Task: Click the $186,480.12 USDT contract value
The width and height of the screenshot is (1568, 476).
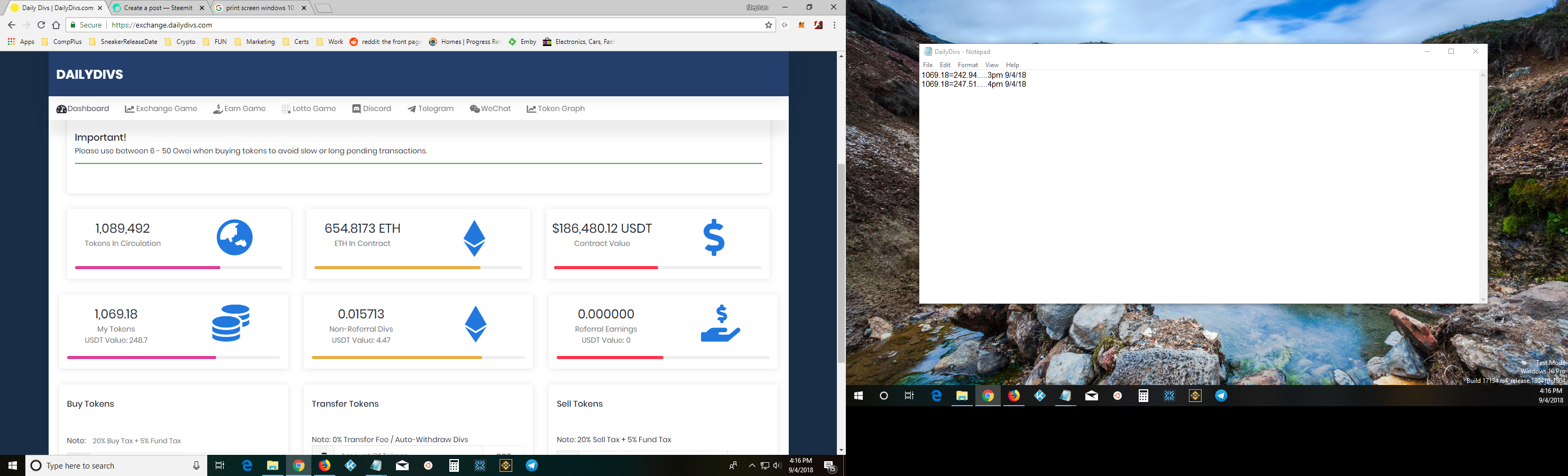Action: [602, 228]
